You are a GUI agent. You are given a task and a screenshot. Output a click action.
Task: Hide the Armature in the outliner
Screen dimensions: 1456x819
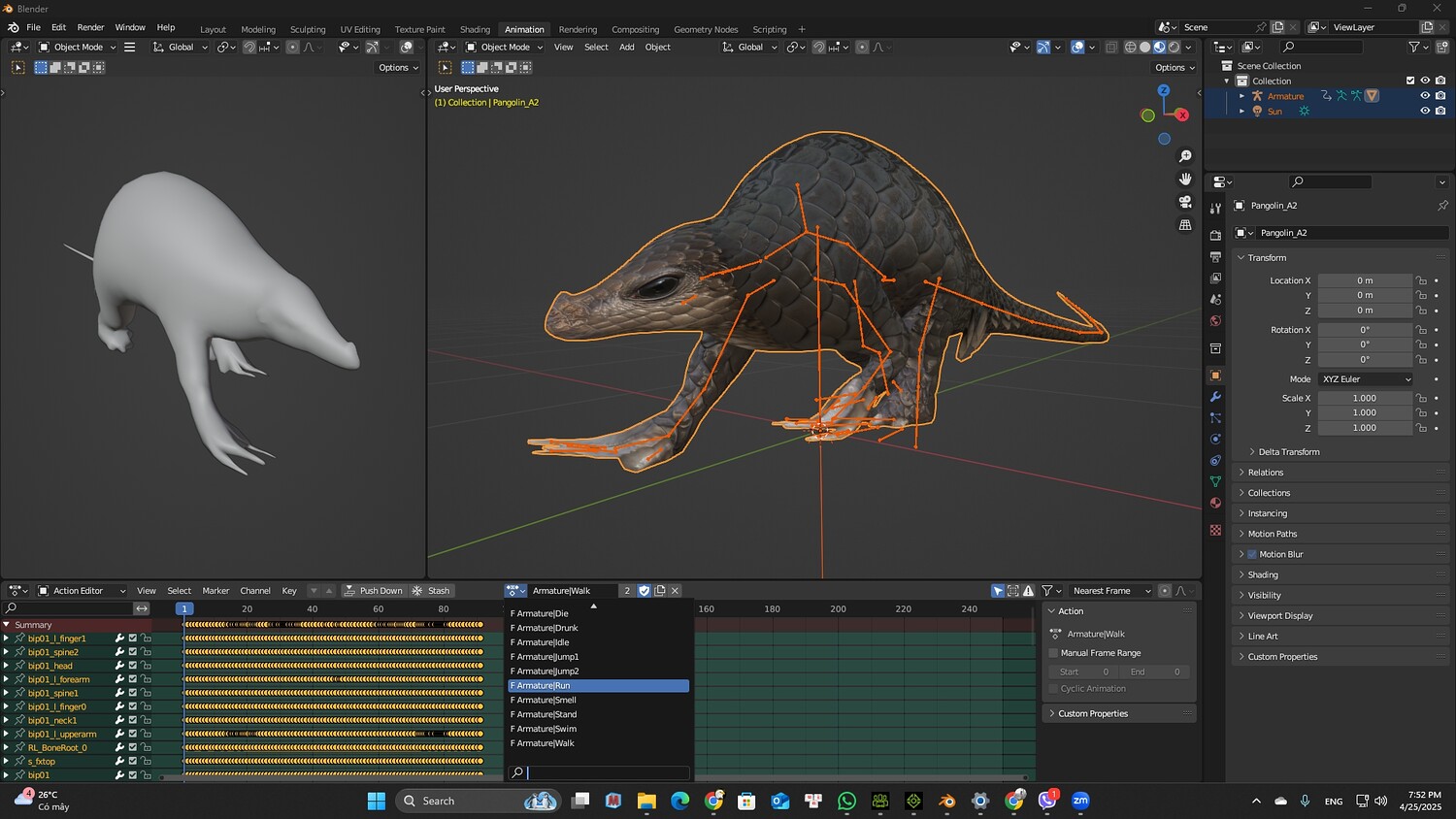point(1425,96)
